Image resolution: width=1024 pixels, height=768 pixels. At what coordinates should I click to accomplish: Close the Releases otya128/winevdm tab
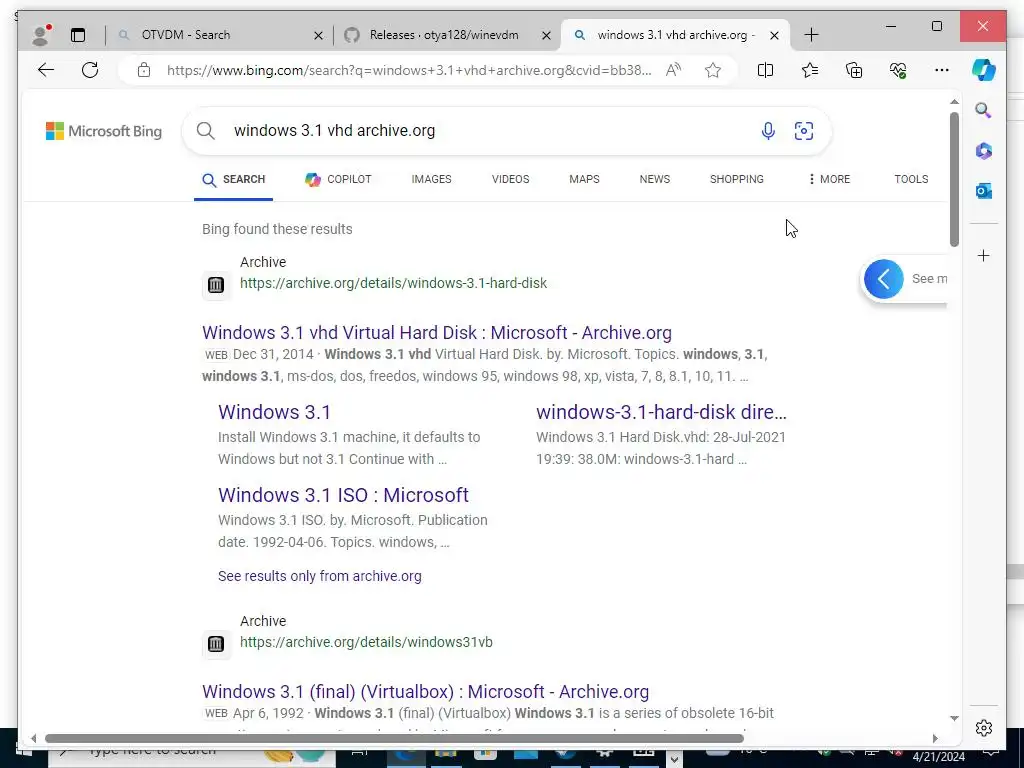pos(547,35)
